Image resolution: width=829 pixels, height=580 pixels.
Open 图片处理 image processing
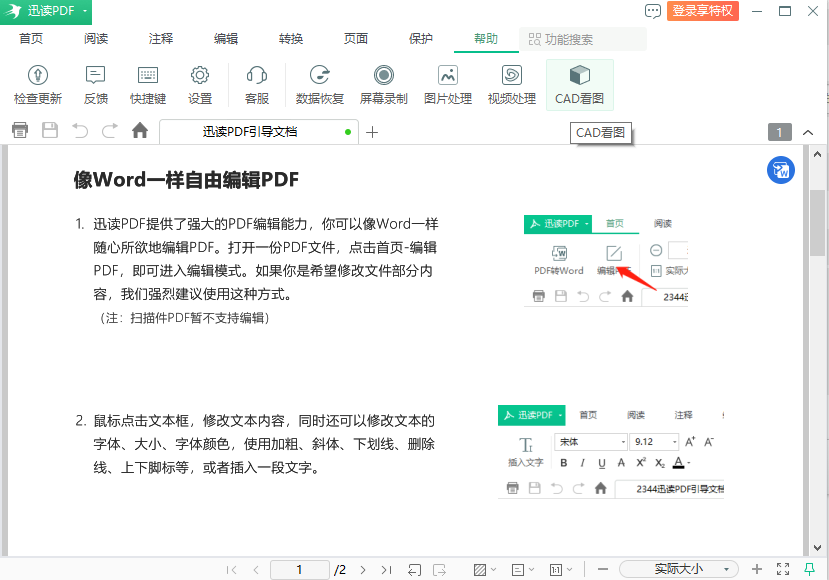(448, 85)
